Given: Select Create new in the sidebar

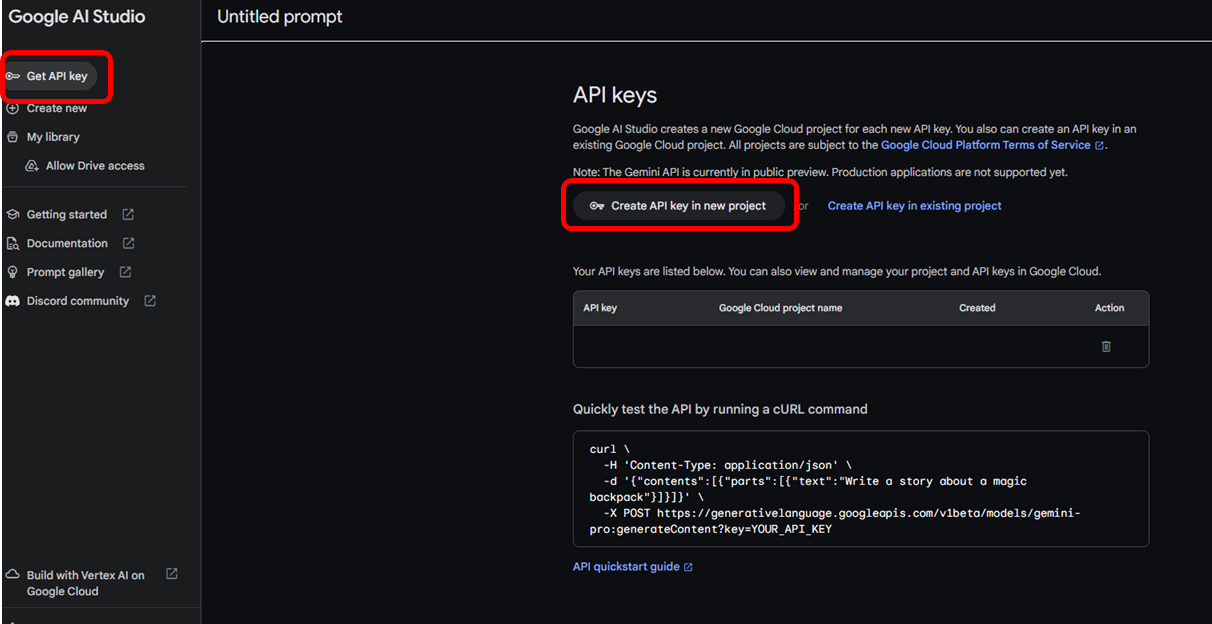Looking at the screenshot, I should (57, 108).
